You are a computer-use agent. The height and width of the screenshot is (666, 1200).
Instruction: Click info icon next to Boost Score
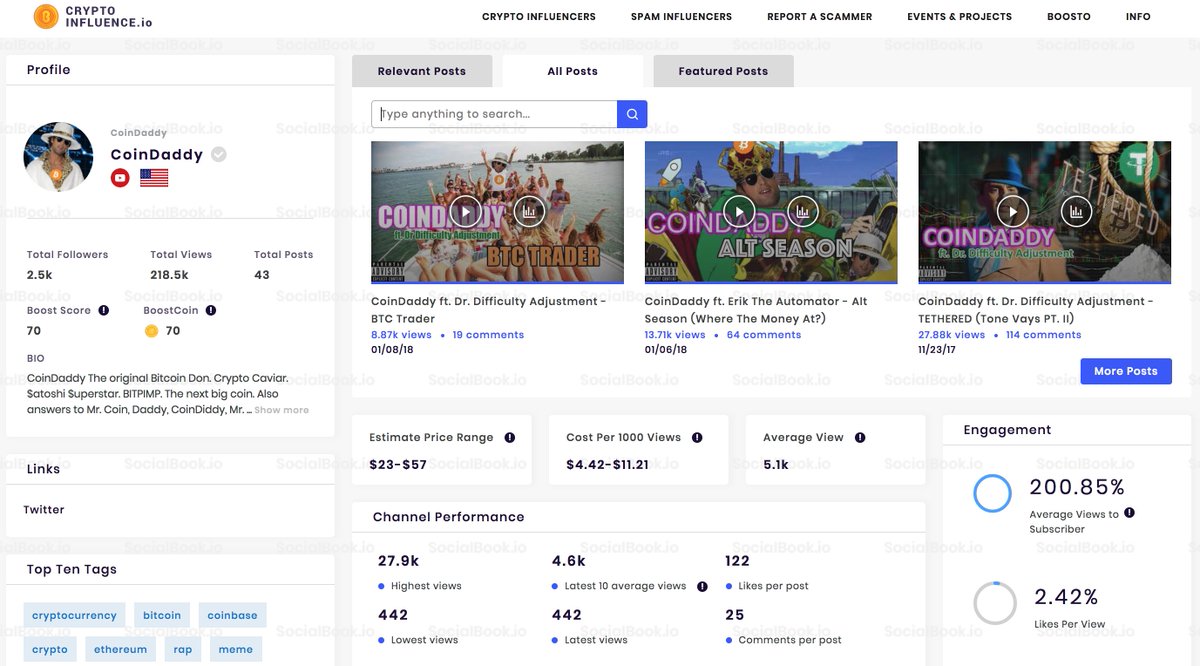(x=103, y=311)
